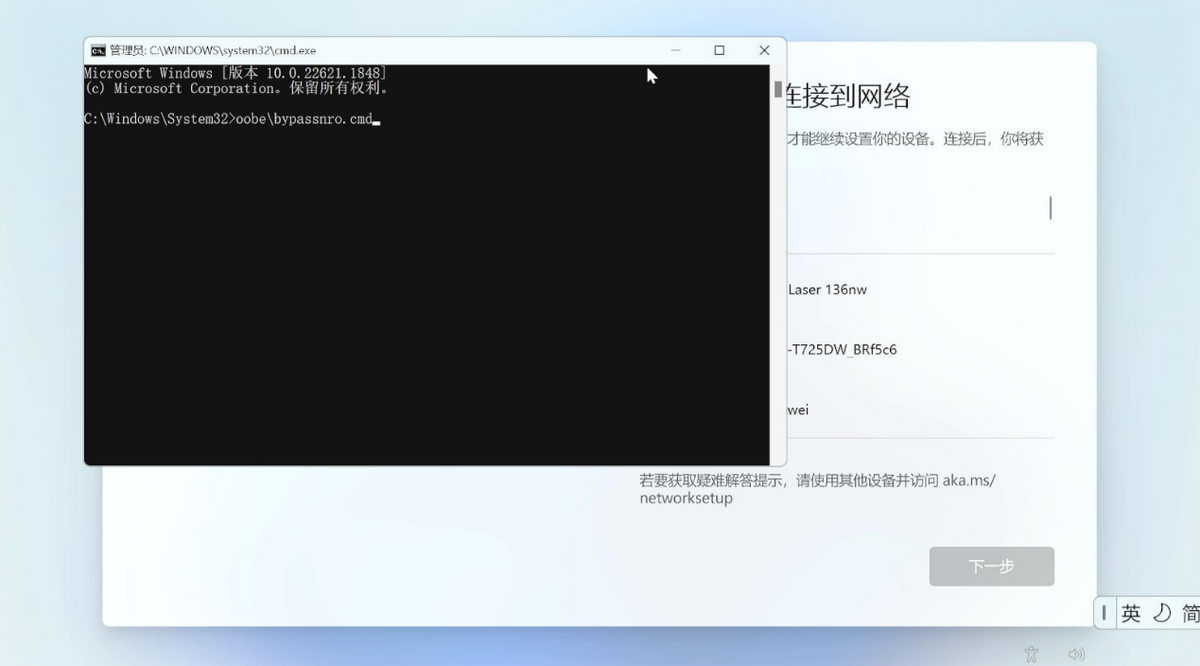
Task: Click the Microsoft Corporation copyright line
Action: coord(235,88)
